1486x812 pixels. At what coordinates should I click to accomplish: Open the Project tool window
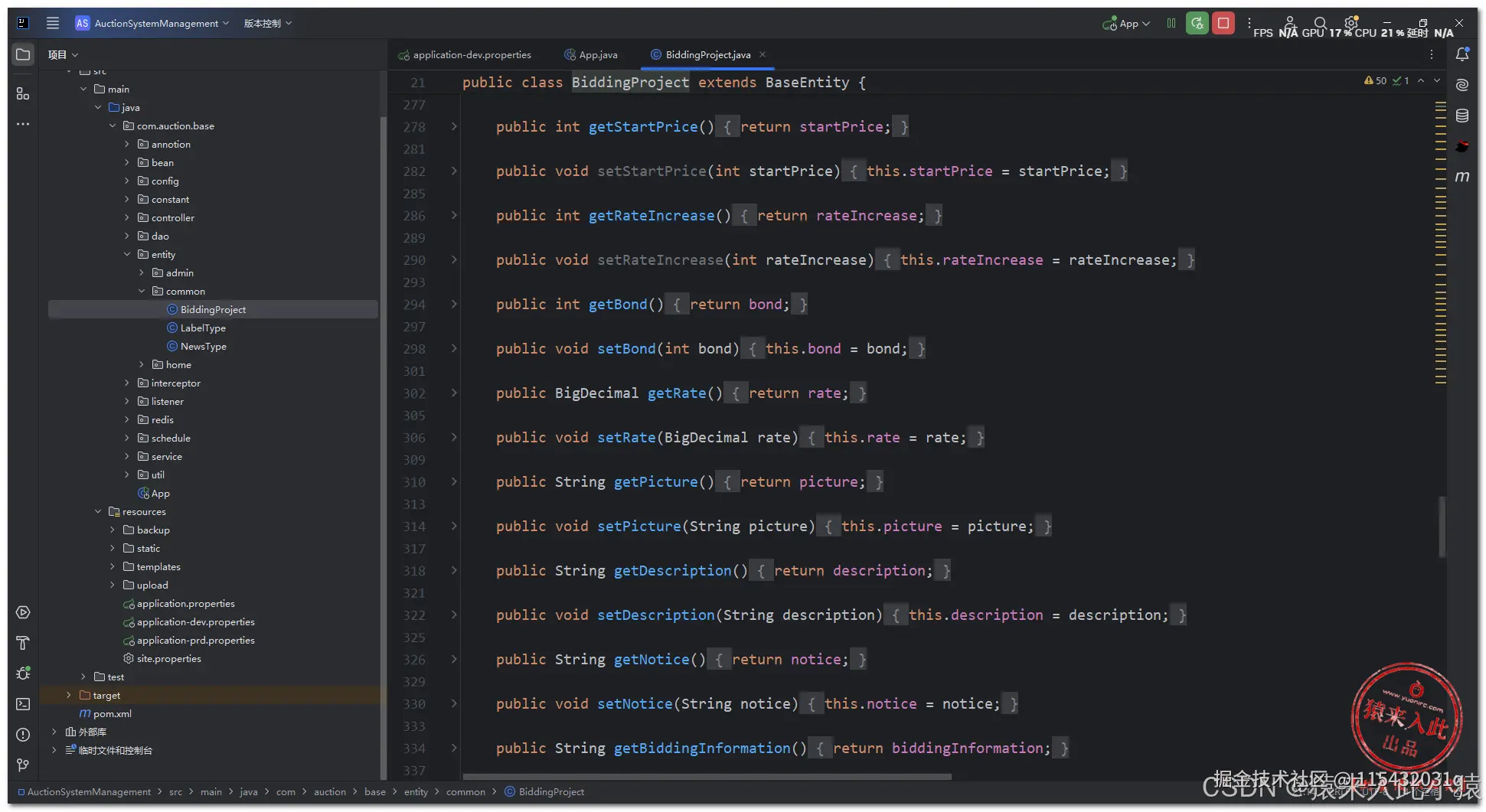tap(23, 54)
